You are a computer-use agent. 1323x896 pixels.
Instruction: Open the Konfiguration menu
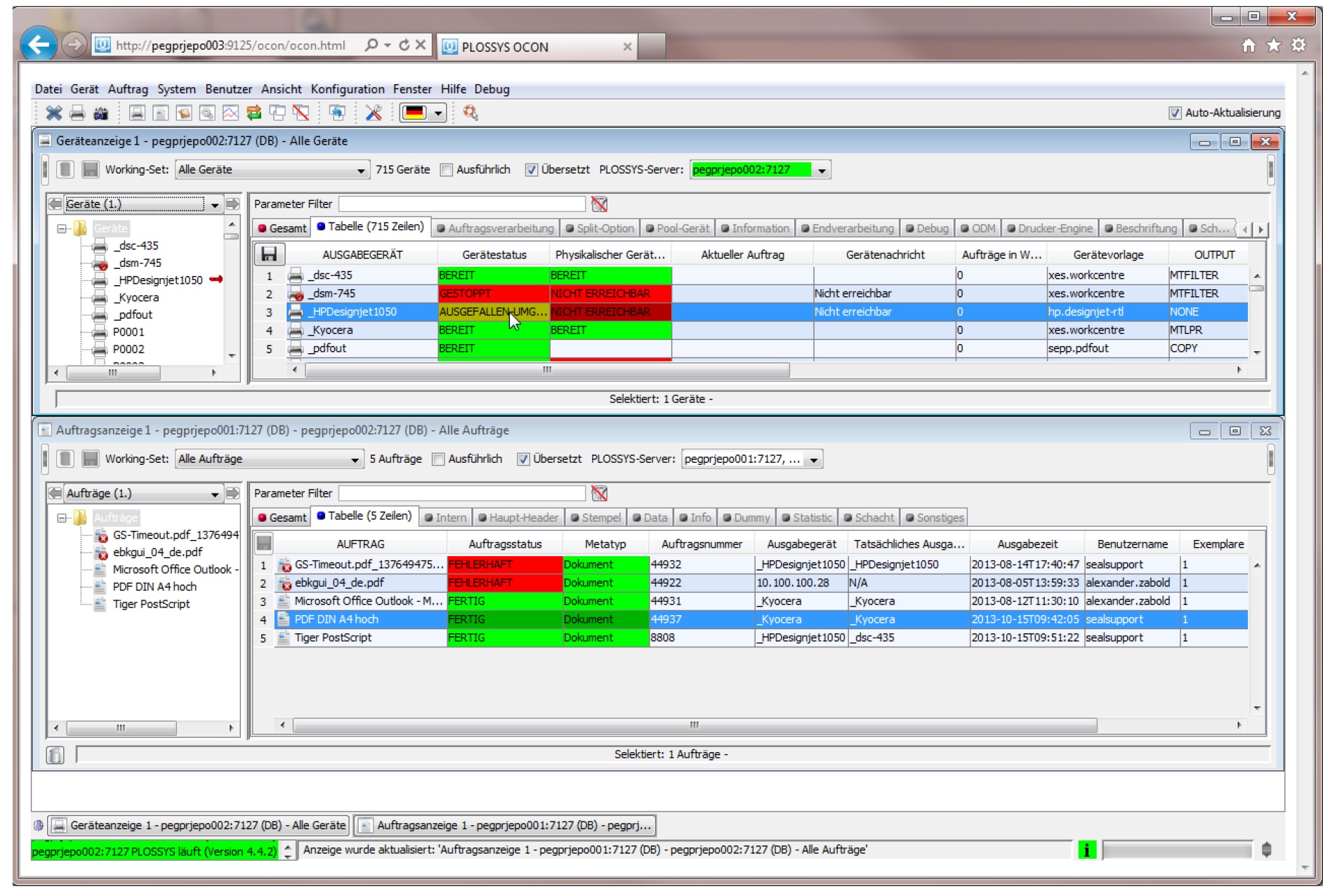tap(347, 89)
